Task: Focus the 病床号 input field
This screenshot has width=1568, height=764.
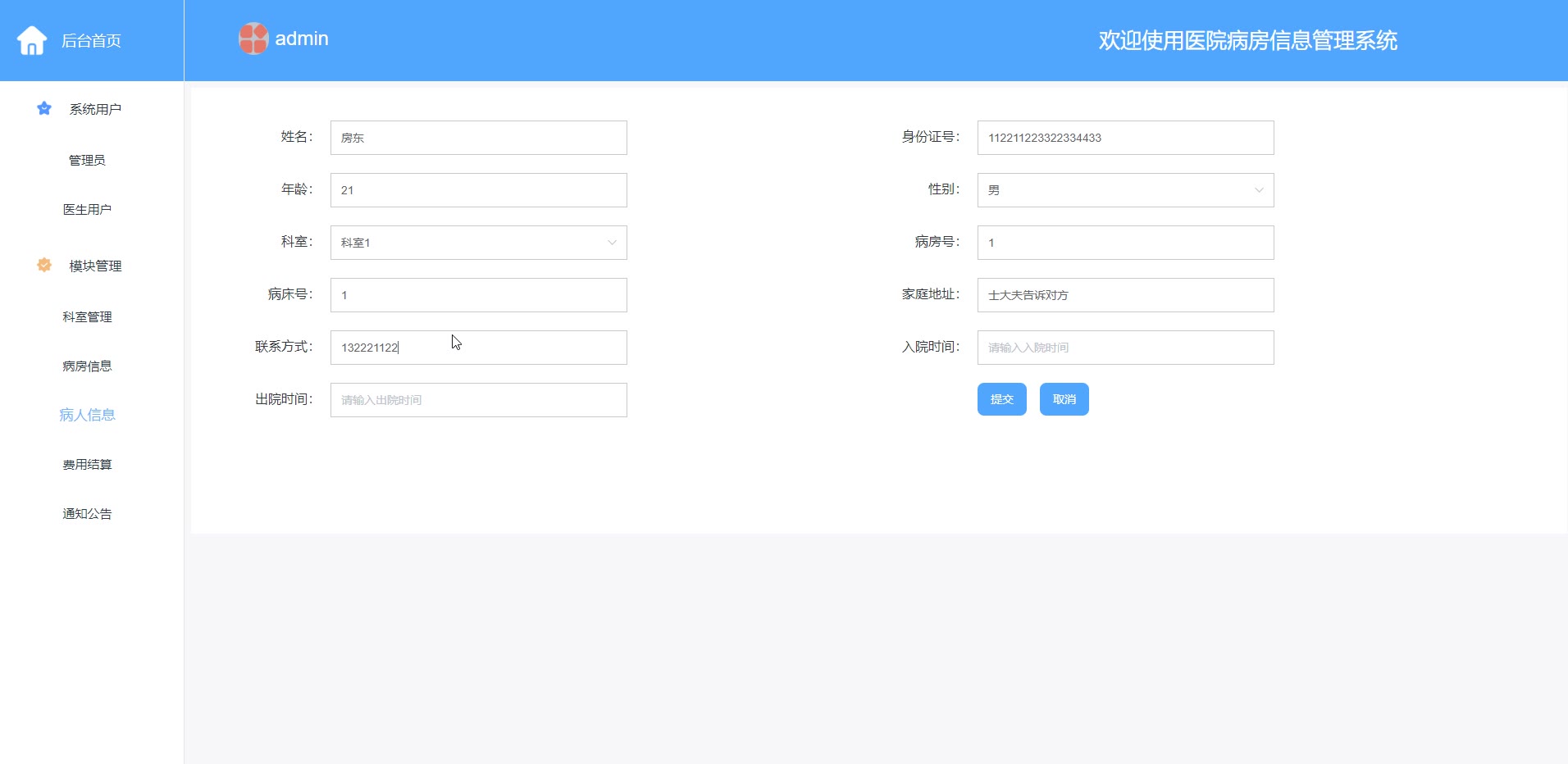Action: click(x=479, y=295)
